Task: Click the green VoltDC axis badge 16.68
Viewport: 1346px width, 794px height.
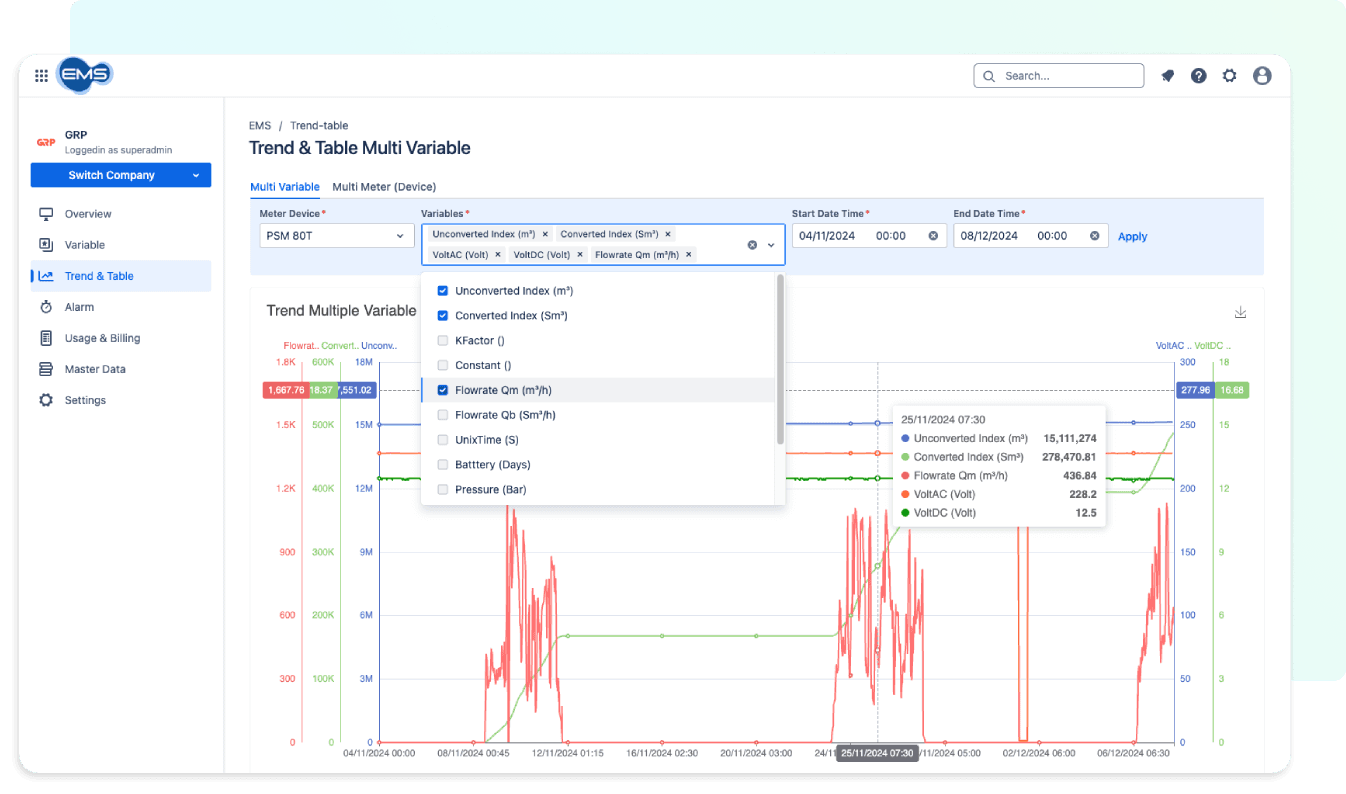Action: [1232, 390]
